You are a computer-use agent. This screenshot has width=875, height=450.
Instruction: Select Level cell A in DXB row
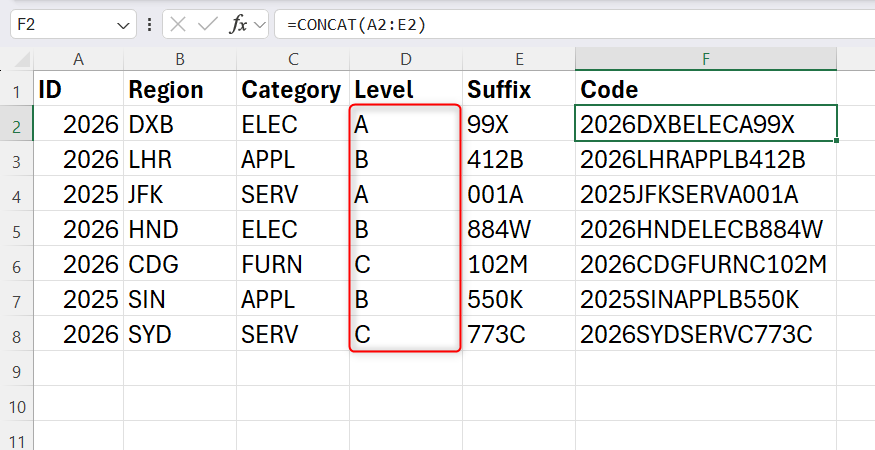pyautogui.click(x=406, y=123)
